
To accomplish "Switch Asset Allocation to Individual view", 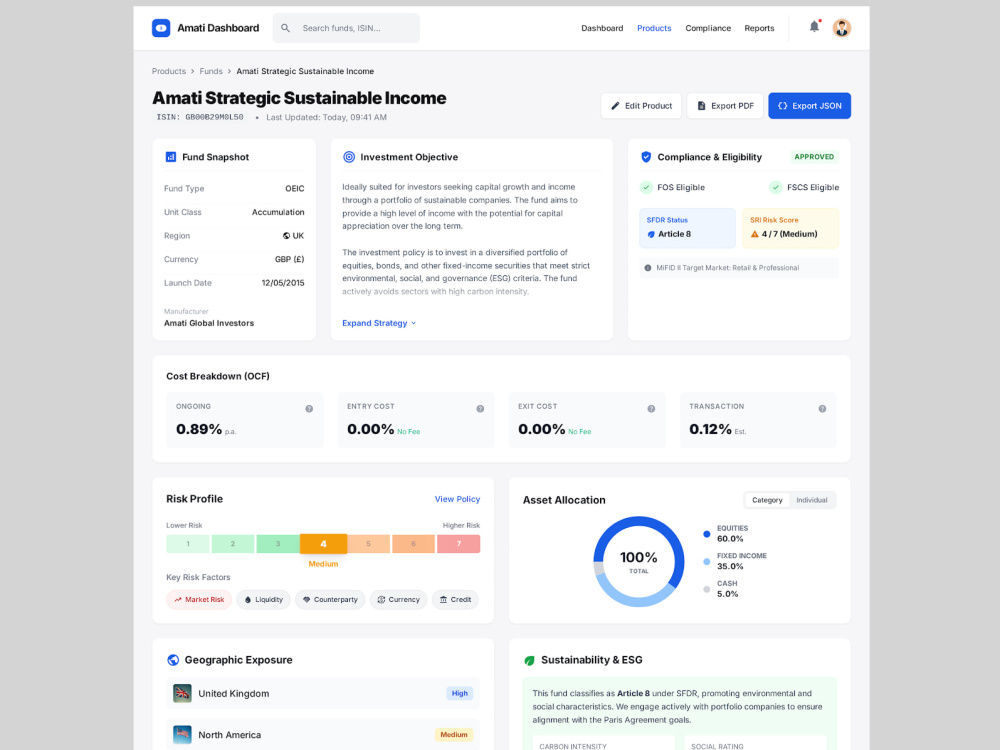I will 812,500.
